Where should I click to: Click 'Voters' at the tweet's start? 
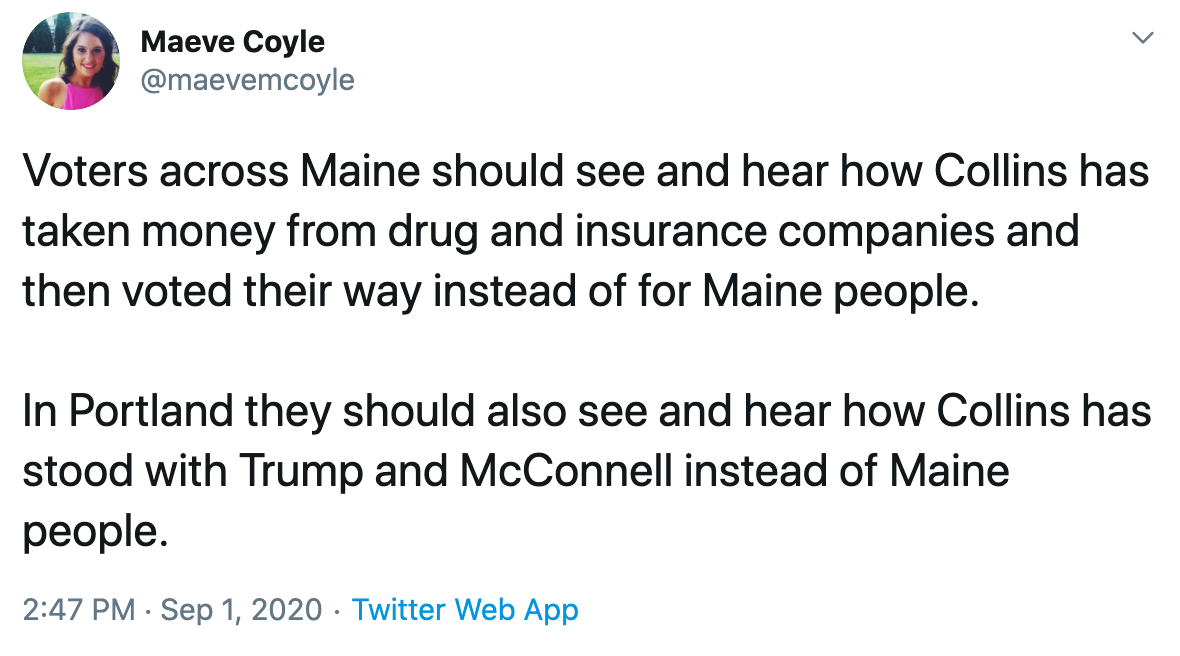(x=83, y=173)
